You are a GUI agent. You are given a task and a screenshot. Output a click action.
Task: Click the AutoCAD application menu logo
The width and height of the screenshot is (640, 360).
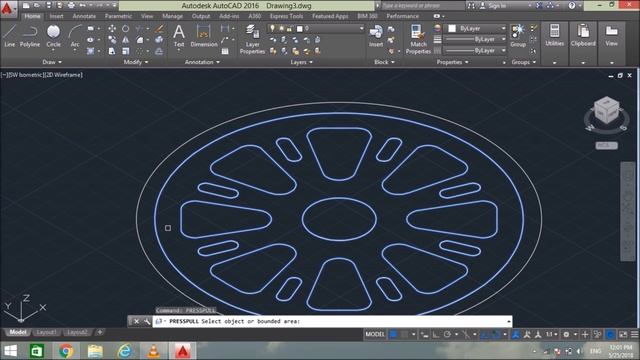(x=7, y=8)
